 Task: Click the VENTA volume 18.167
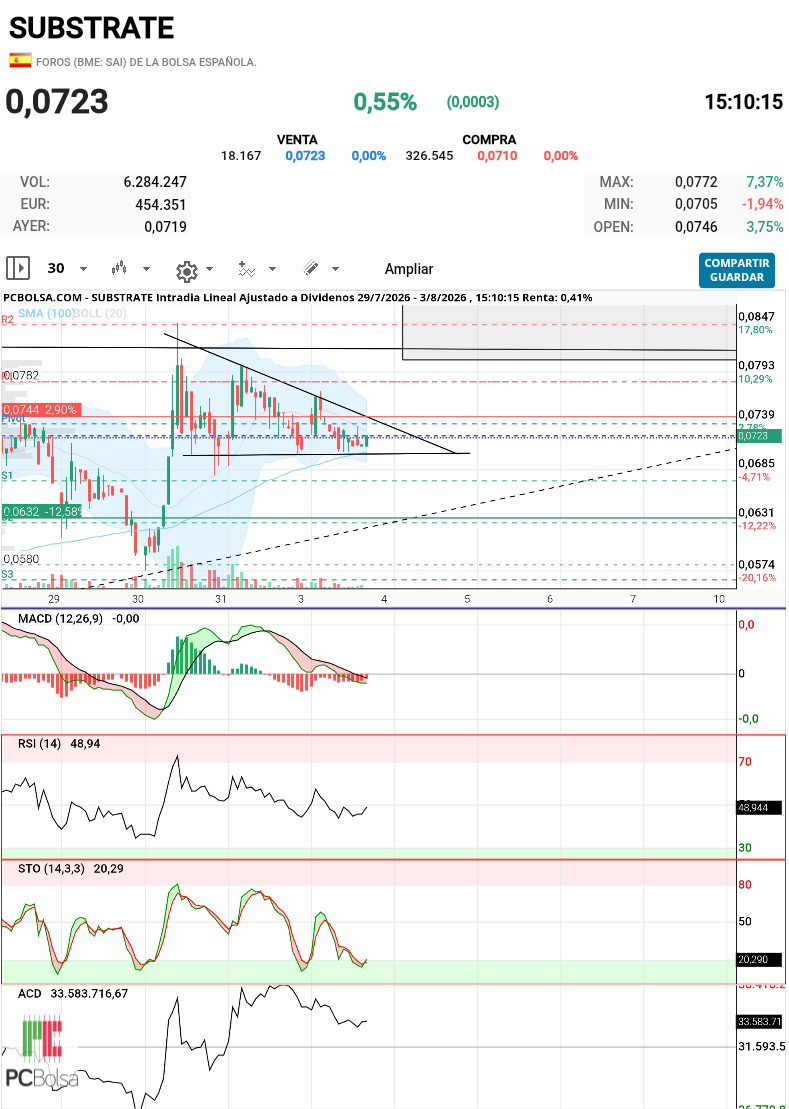pyautogui.click(x=241, y=156)
